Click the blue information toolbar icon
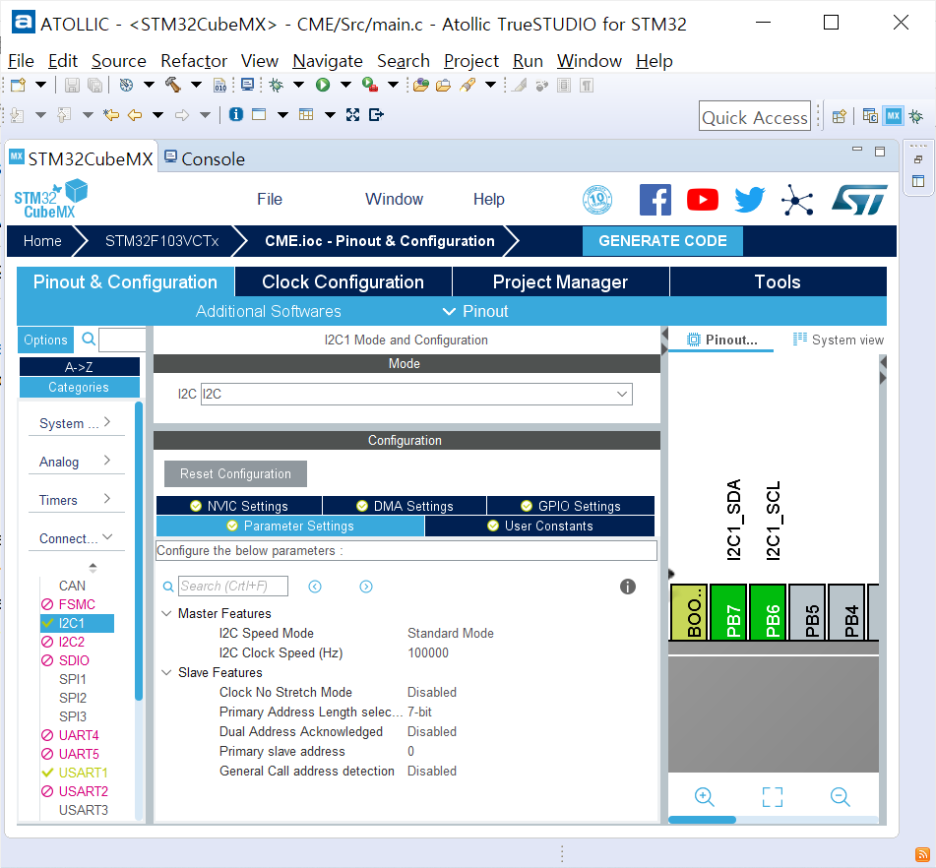Screen dimensions: 936x868 236,114
